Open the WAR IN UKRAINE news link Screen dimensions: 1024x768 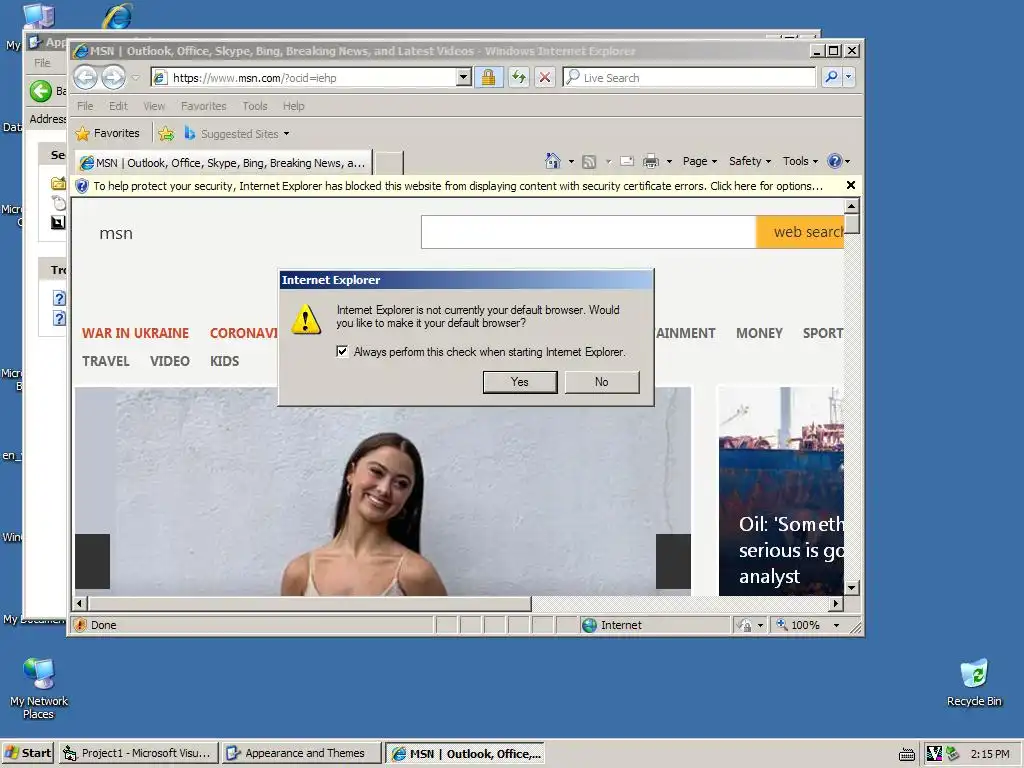[135, 333]
